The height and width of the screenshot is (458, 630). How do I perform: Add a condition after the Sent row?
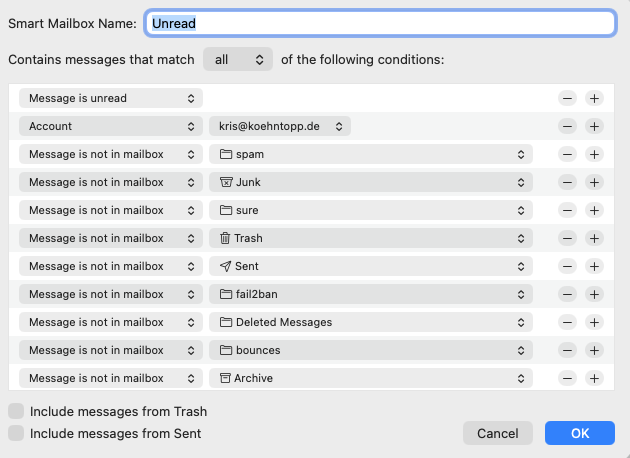[x=594, y=267]
